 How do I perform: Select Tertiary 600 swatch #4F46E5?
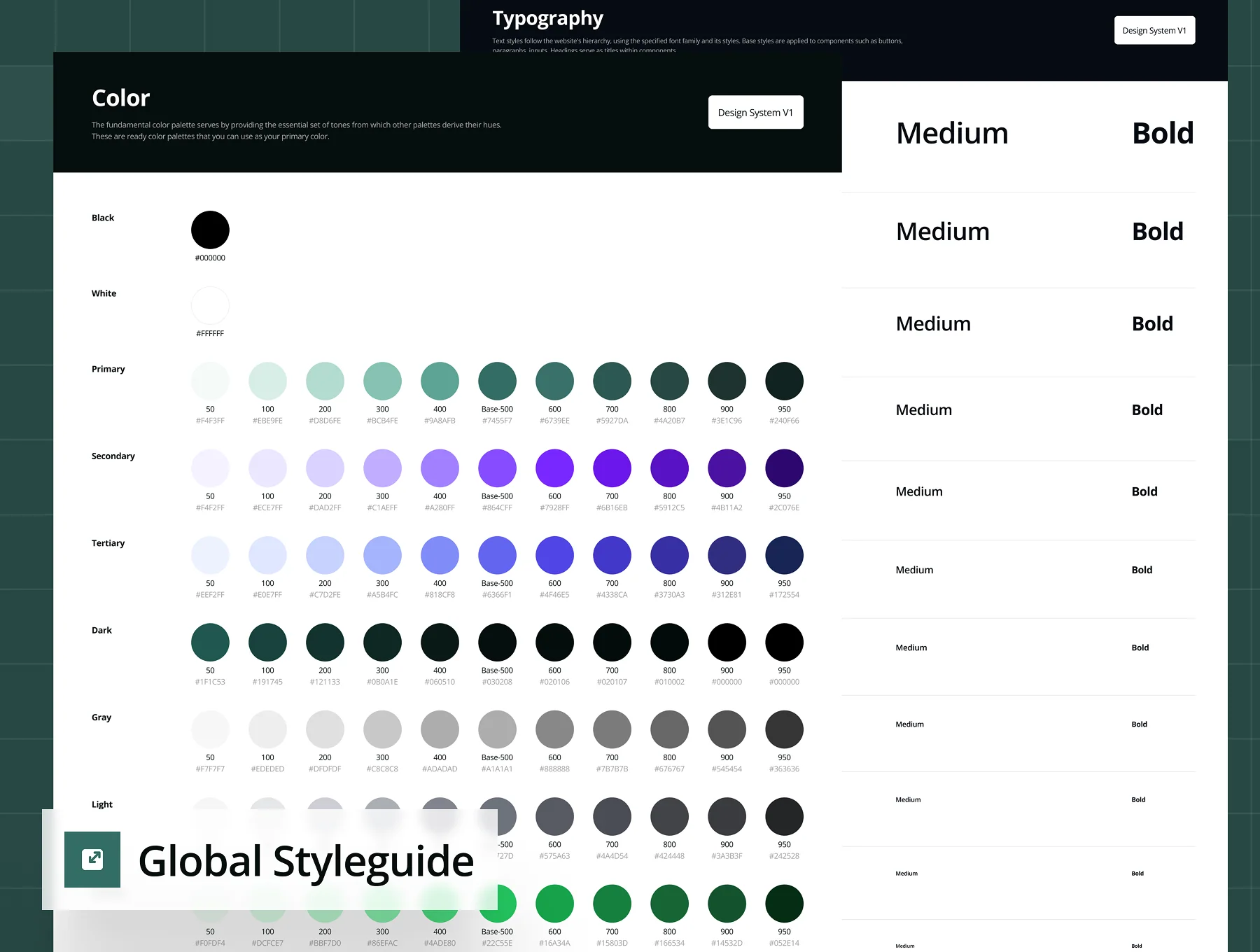[x=554, y=555]
